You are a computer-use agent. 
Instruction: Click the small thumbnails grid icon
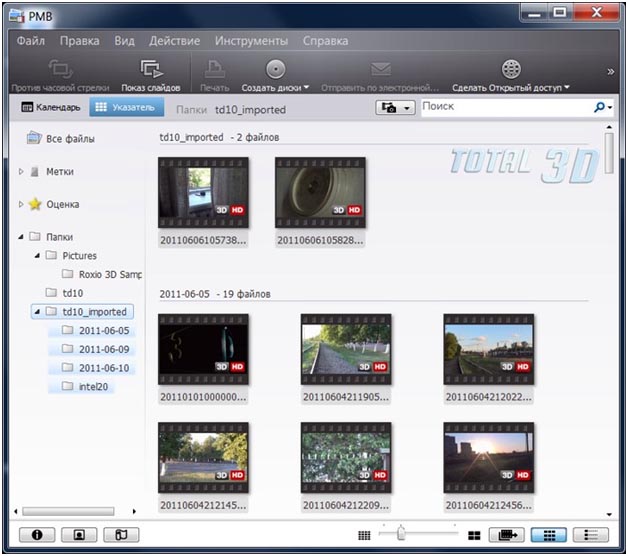click(364, 535)
